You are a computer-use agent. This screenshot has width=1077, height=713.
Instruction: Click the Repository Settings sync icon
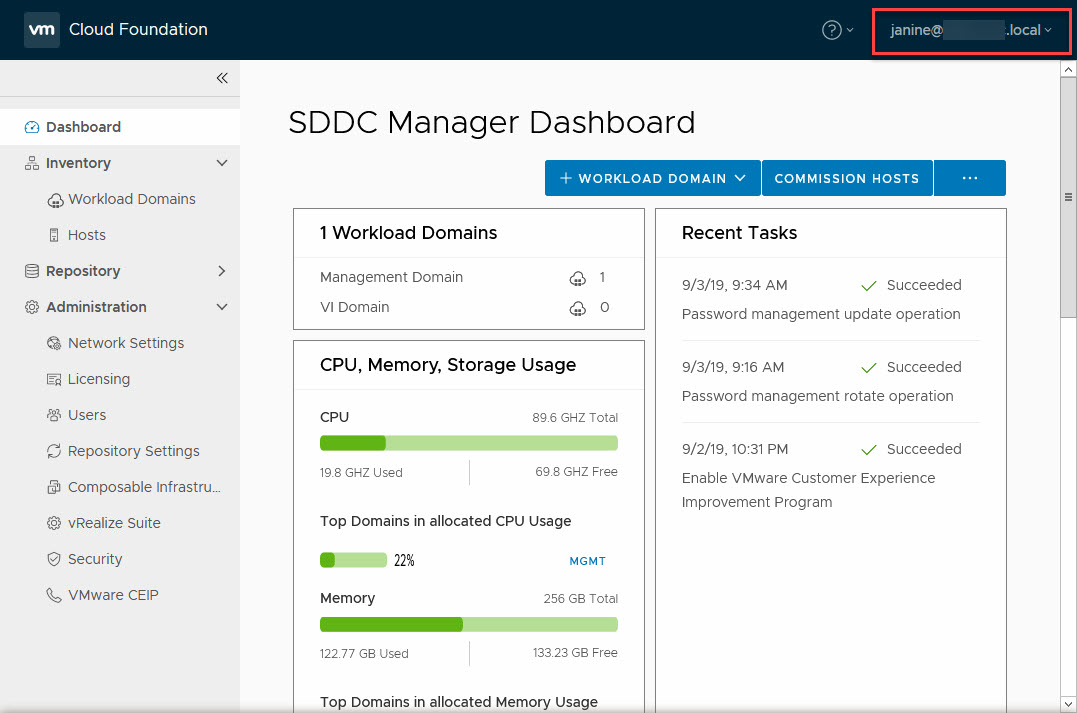[x=54, y=451]
